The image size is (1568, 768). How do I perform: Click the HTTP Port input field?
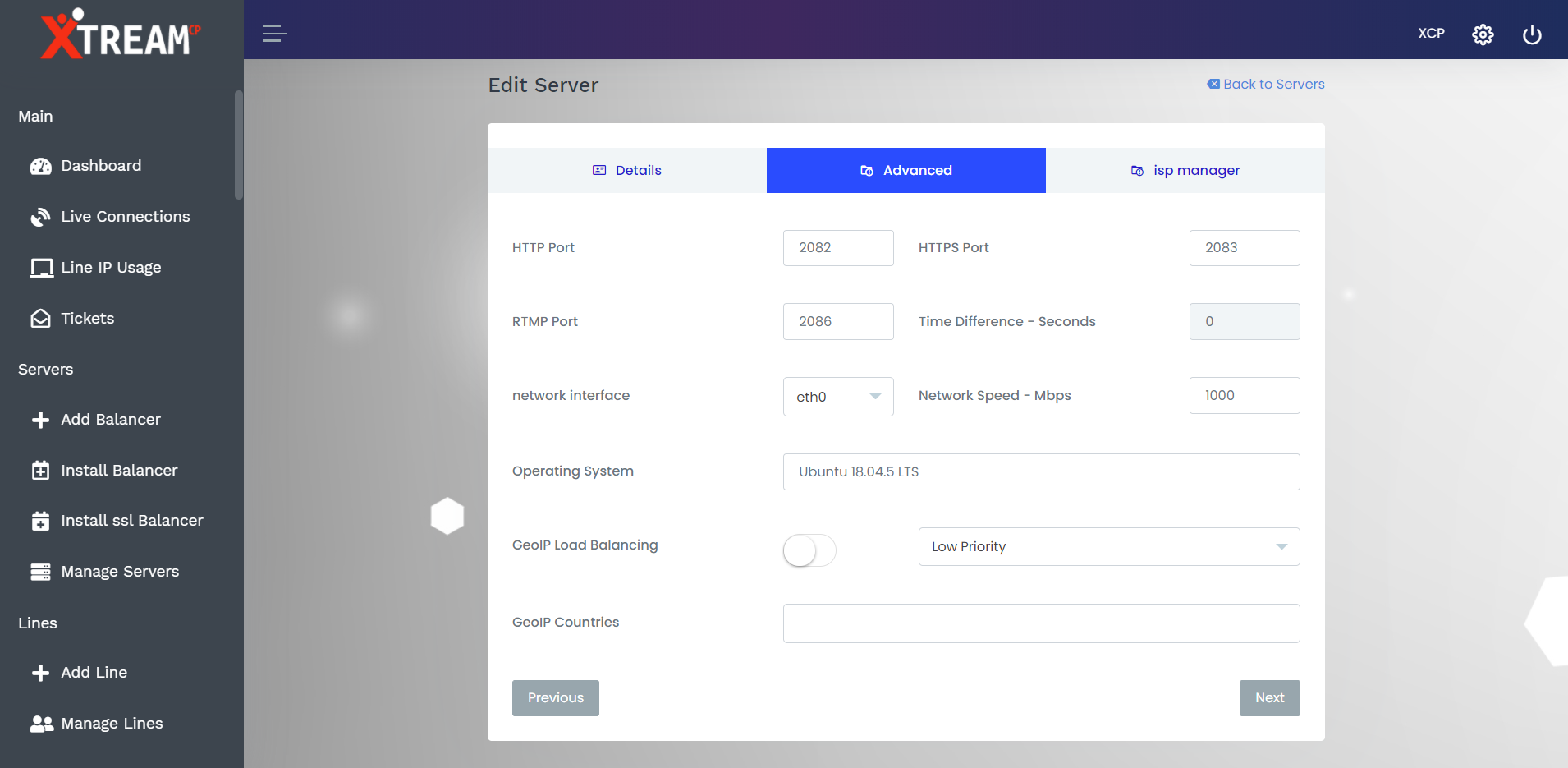pos(838,248)
